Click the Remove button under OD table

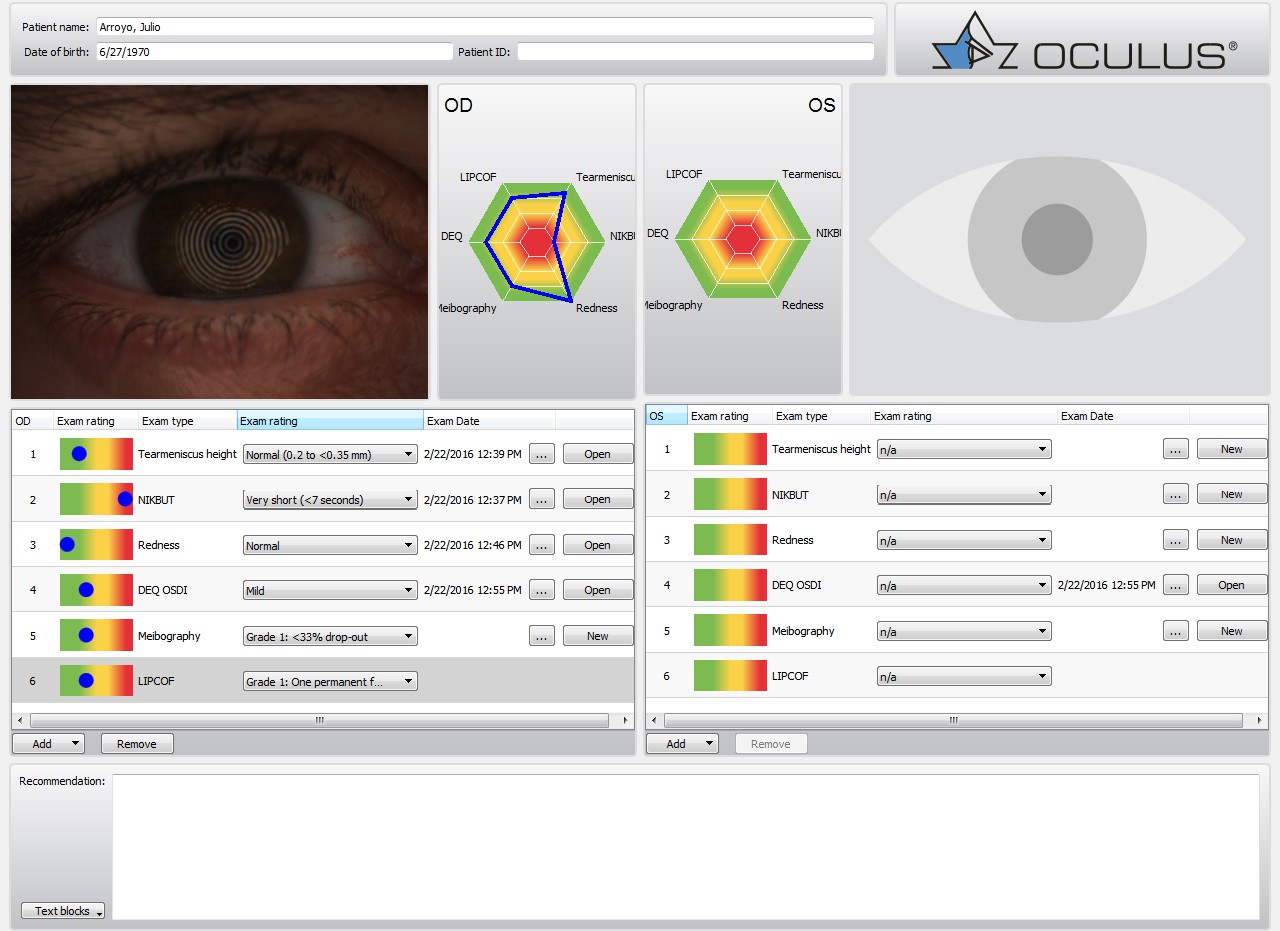pos(137,744)
